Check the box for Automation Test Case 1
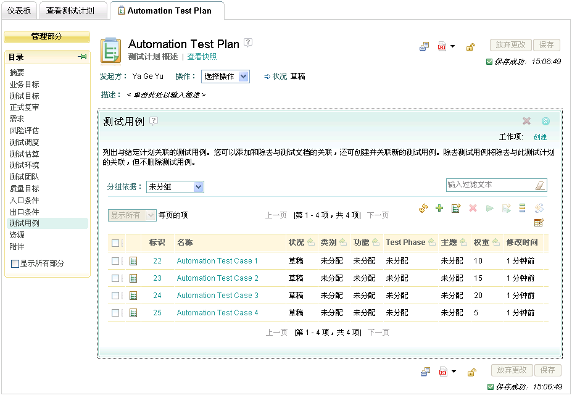Image resolution: width=572 pixels, height=395 pixels. (x=115, y=261)
